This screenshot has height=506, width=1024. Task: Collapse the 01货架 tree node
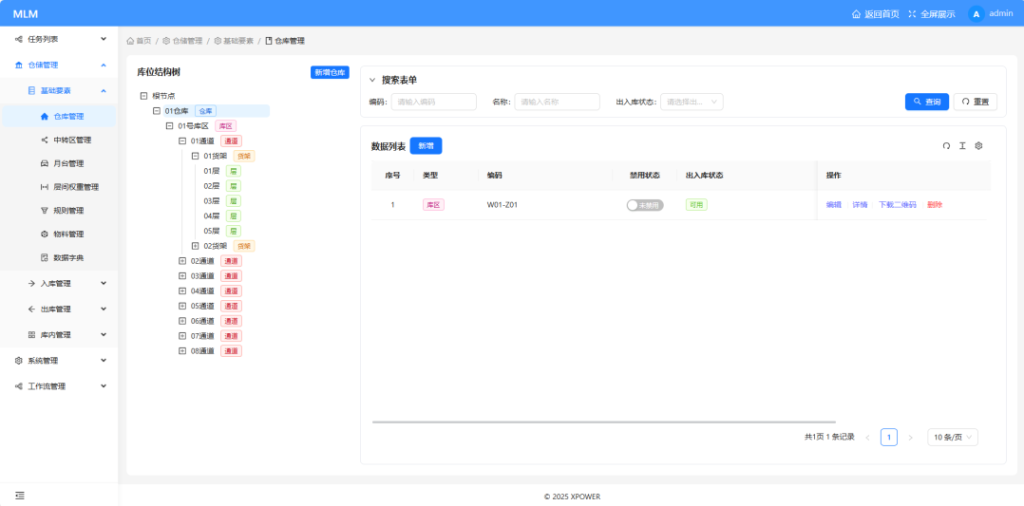pos(195,156)
